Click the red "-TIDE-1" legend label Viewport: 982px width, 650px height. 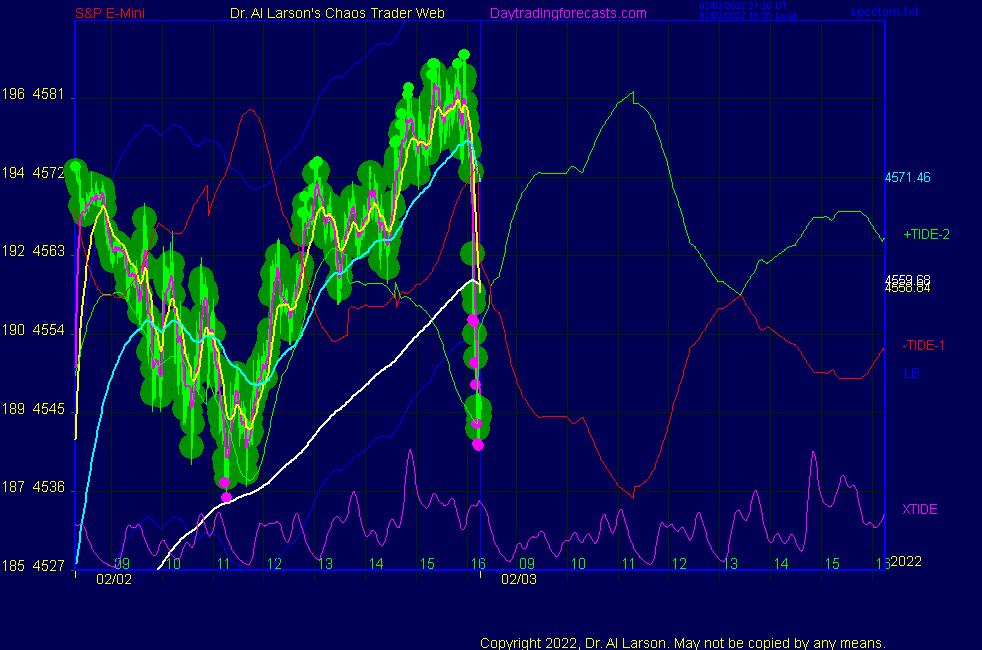tap(923, 345)
